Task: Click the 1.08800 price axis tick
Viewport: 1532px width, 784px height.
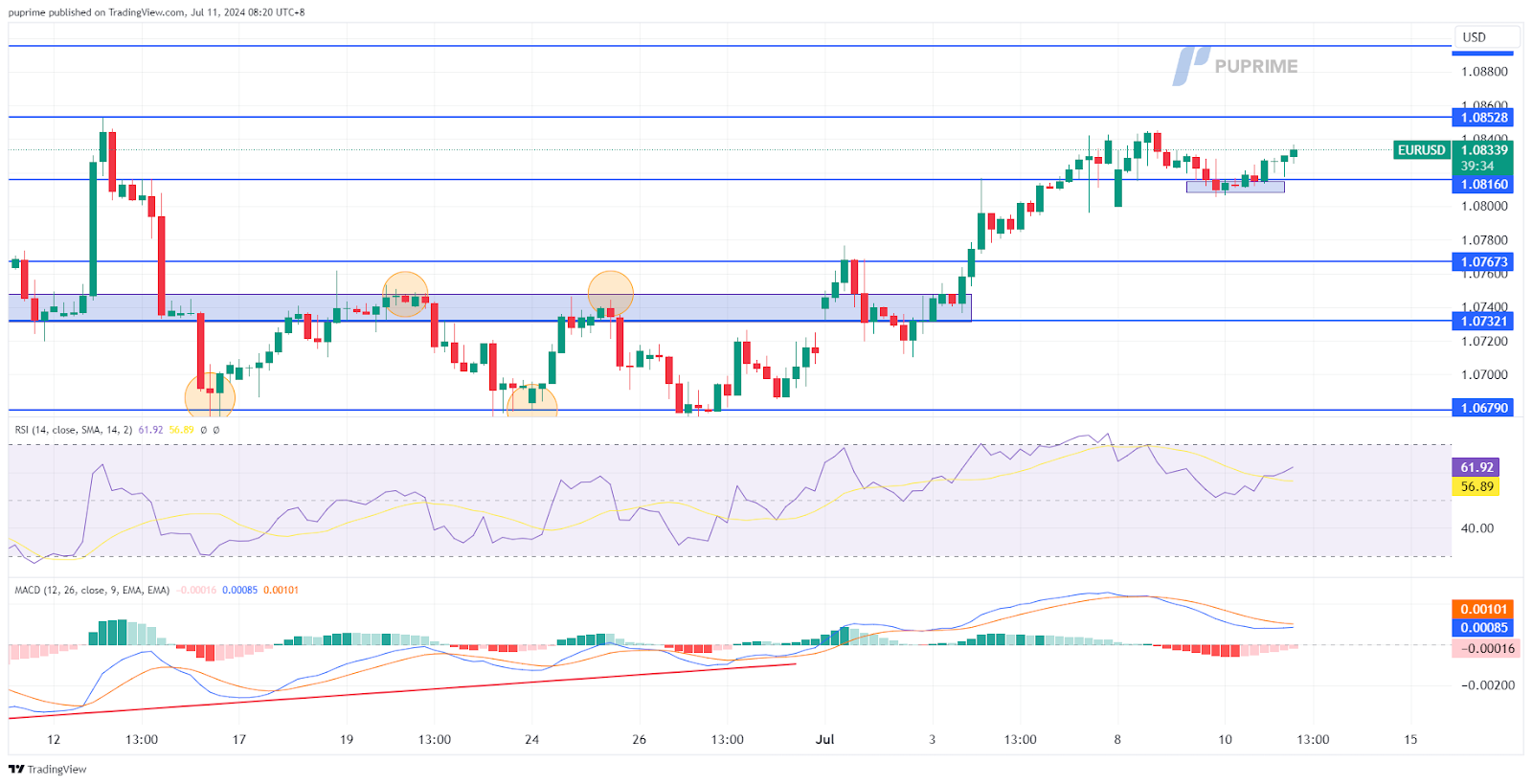Action: 1484,72
